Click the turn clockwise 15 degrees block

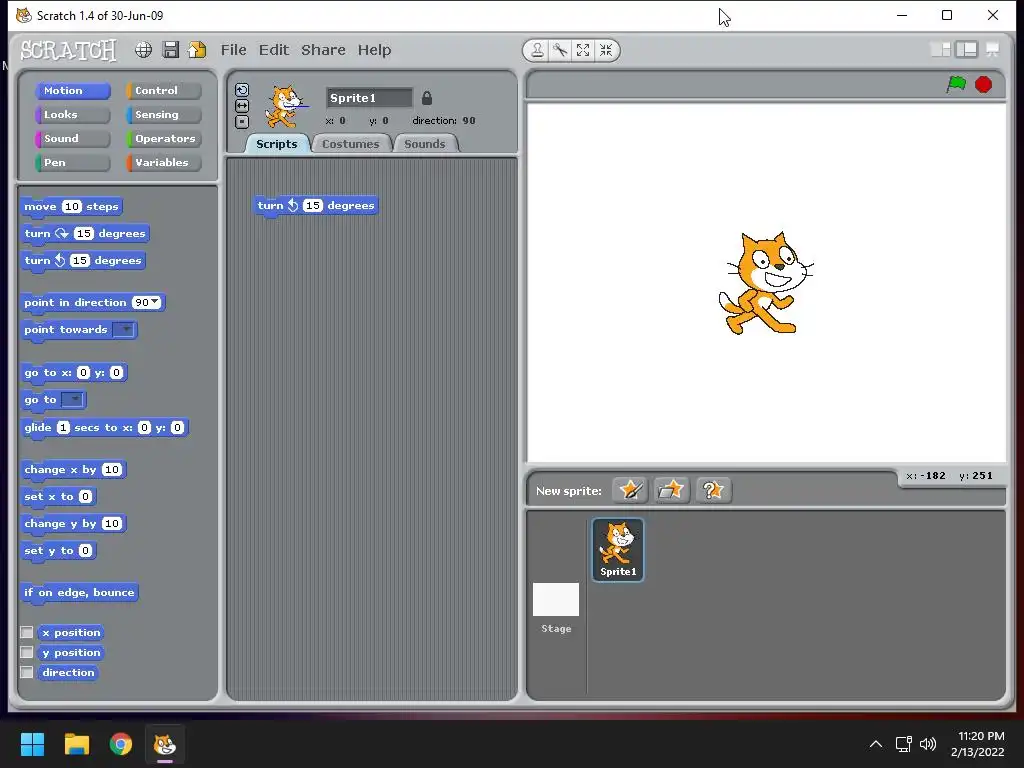pos(85,234)
